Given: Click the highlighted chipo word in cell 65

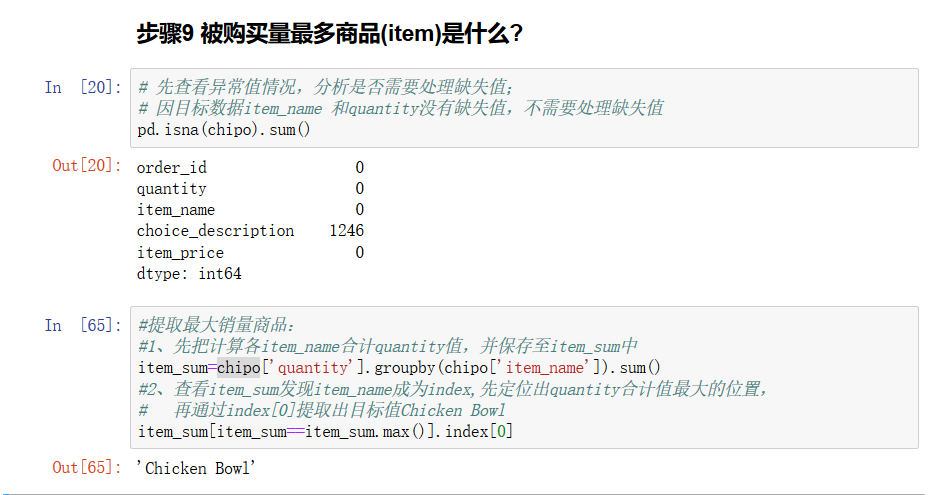Looking at the screenshot, I should pos(239,368).
